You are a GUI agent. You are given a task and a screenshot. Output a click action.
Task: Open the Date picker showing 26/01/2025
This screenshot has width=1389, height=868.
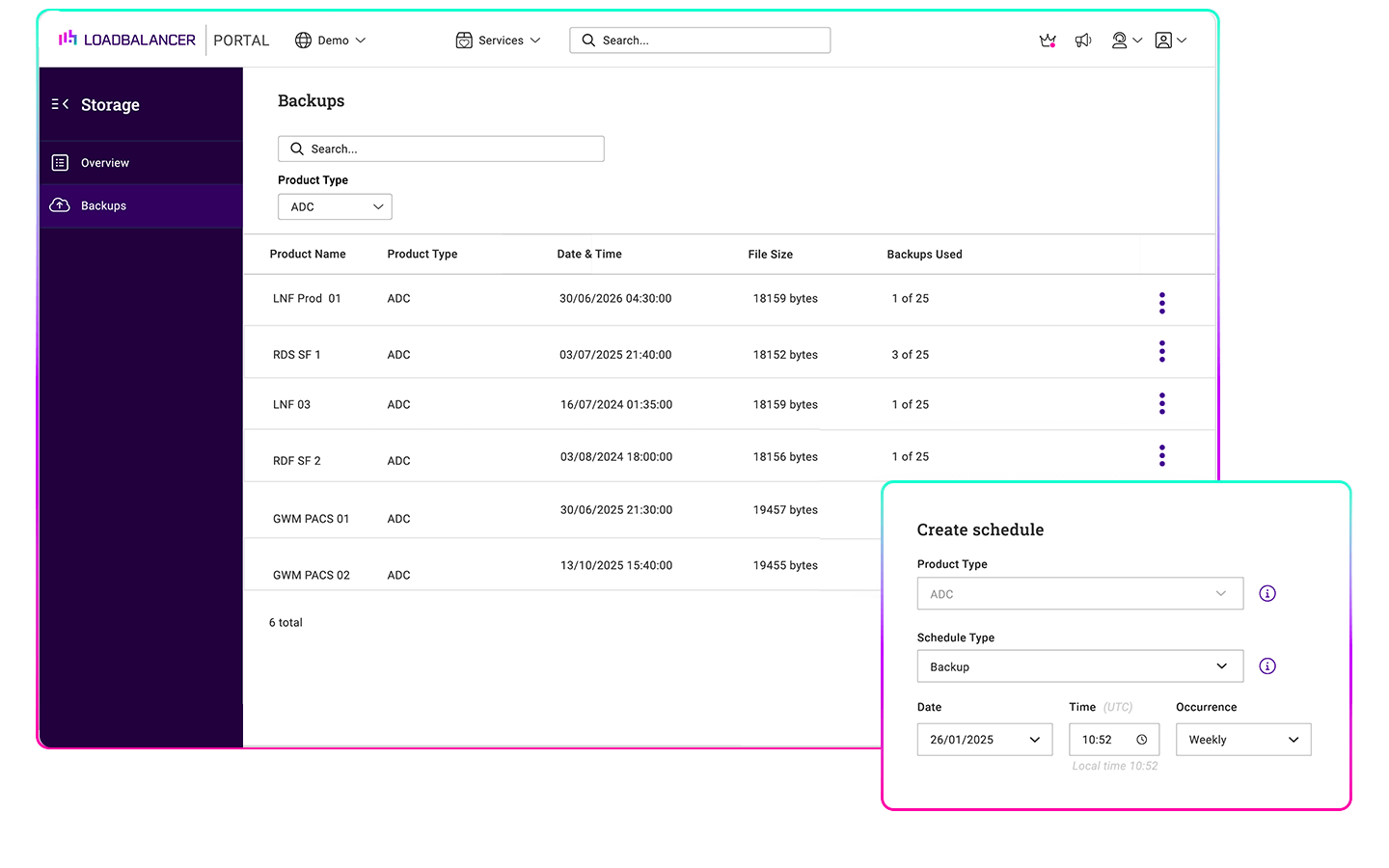coord(985,740)
